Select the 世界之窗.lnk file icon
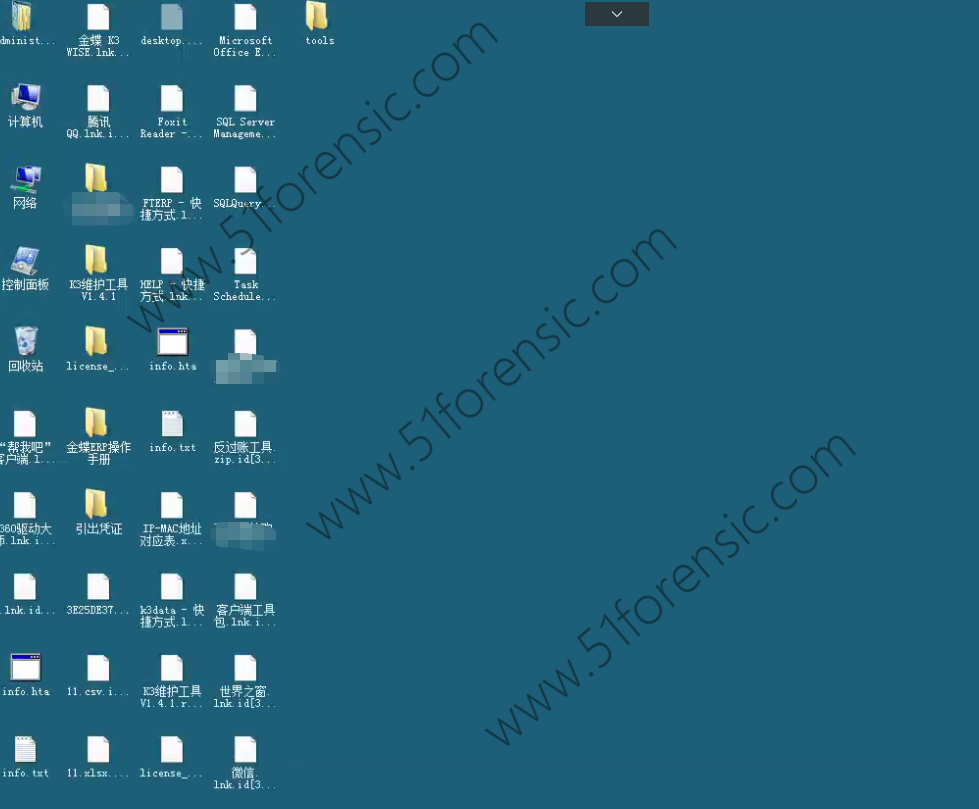The height and width of the screenshot is (809, 979). point(245,669)
